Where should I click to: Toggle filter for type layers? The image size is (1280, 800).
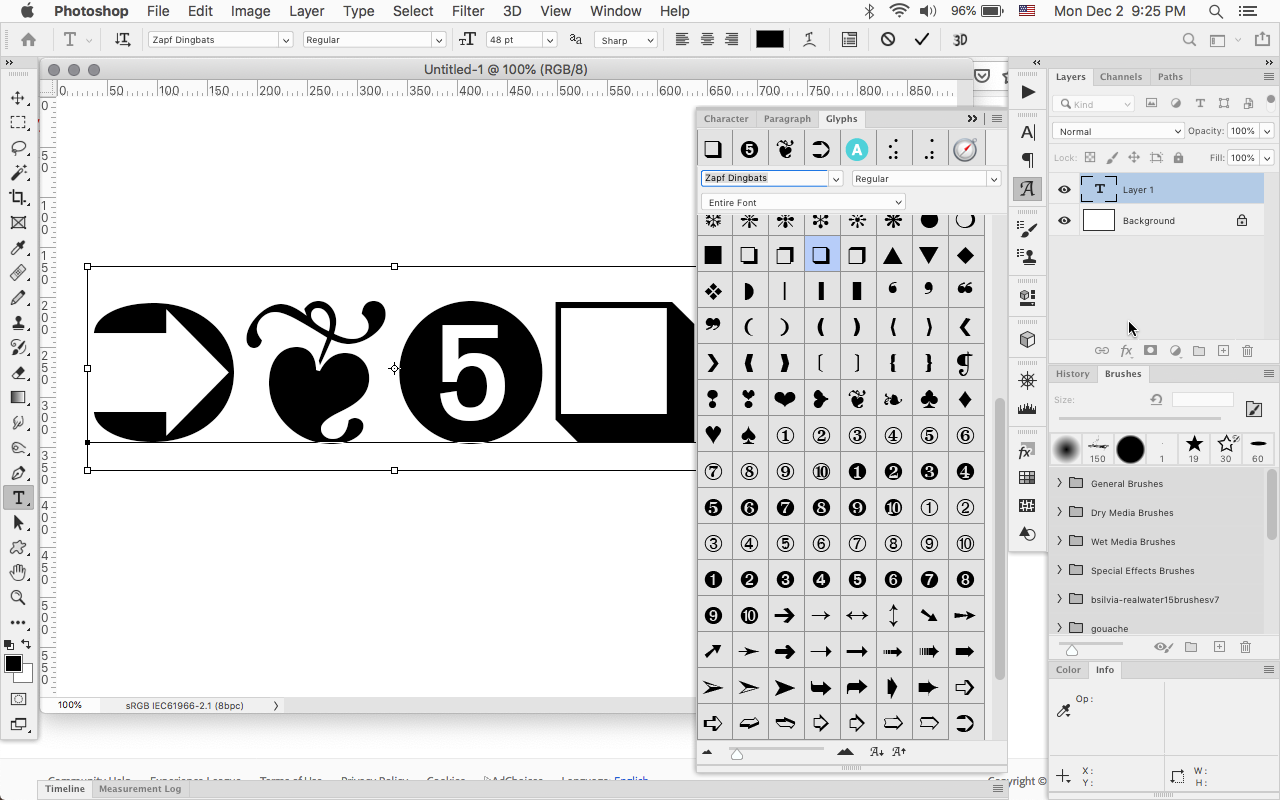1200,103
